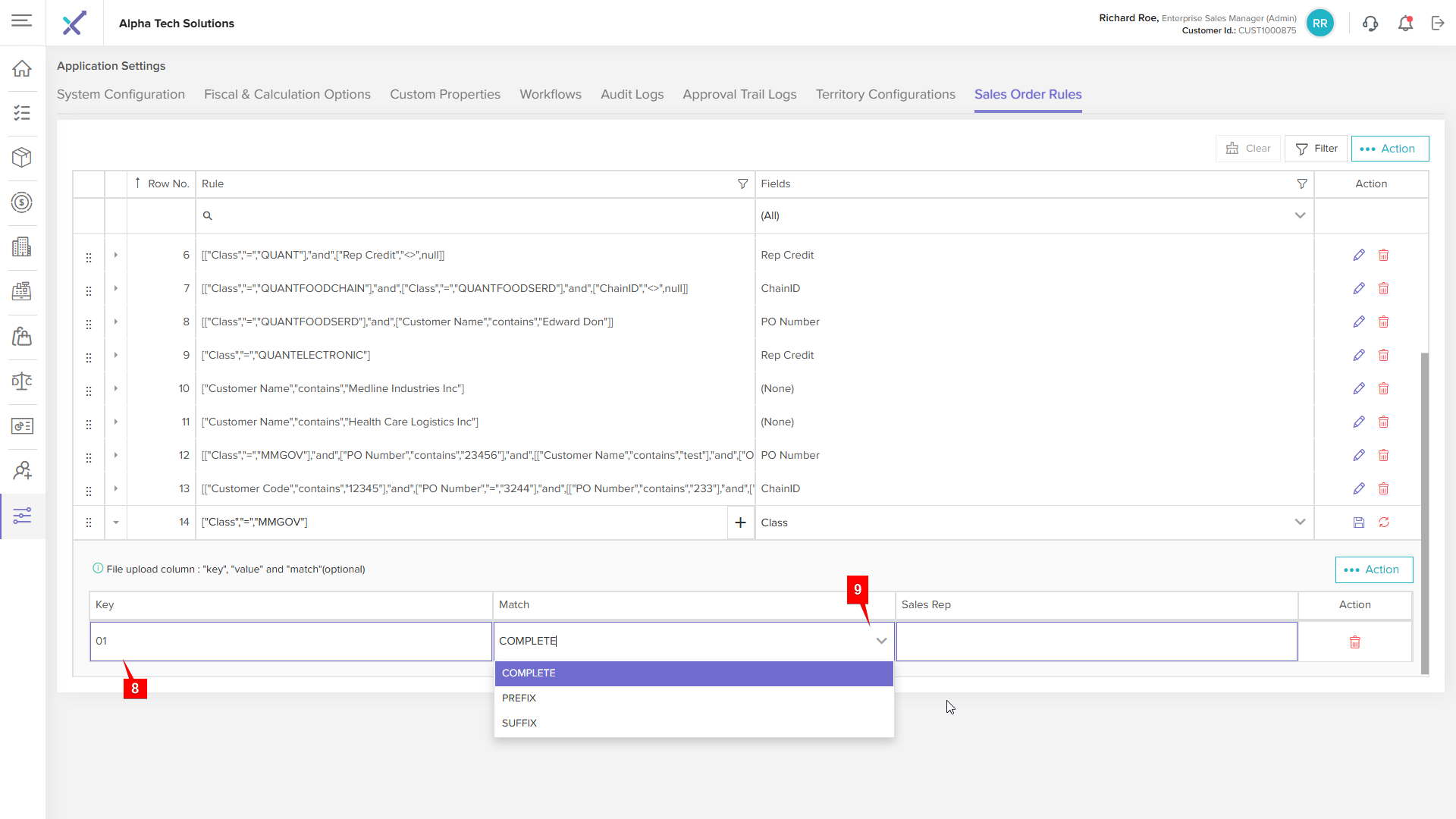Open the Fields (All) filter dropdown
The height and width of the screenshot is (819, 1456).
tap(1299, 216)
